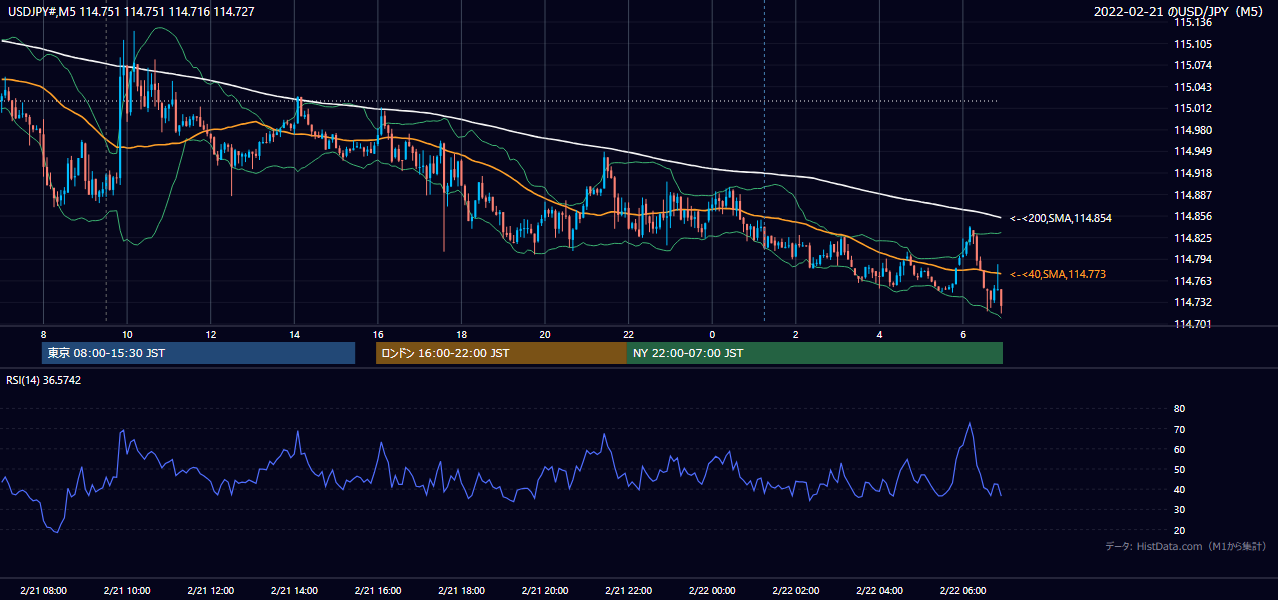Click the '2/21 12:00' bottom time label
This screenshot has height=600, width=1278.
click(210, 591)
